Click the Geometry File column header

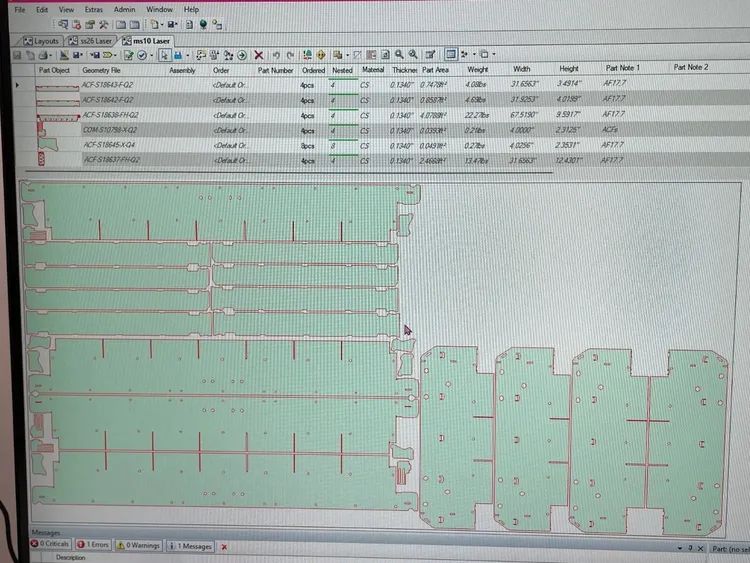coord(102,70)
